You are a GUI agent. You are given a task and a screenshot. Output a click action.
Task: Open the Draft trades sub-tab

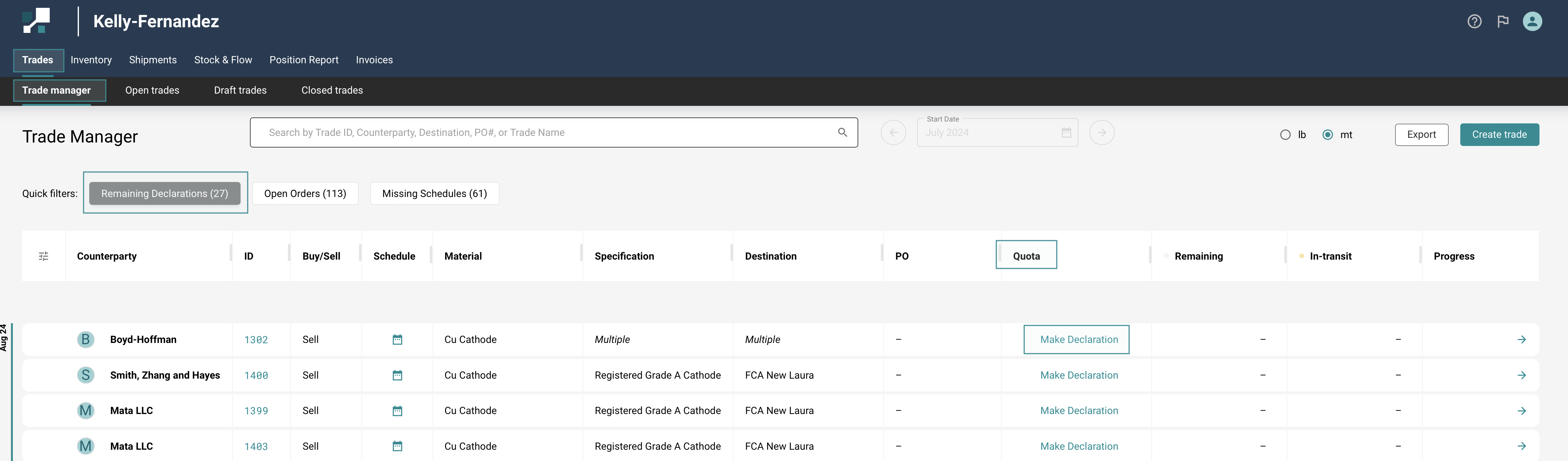click(240, 90)
